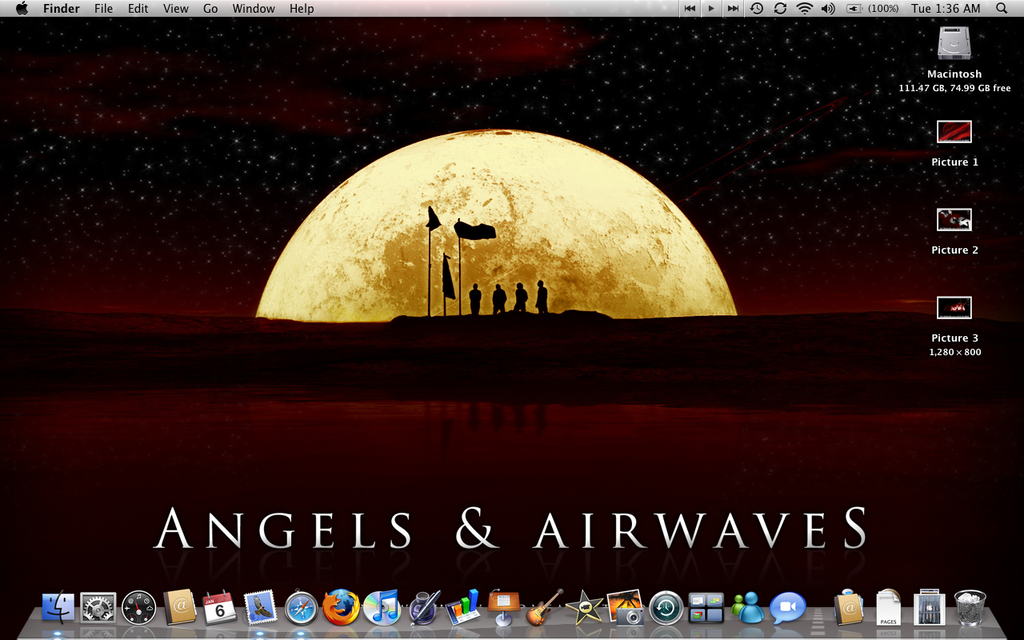Open the first Address Book icon in Dock

[180, 607]
